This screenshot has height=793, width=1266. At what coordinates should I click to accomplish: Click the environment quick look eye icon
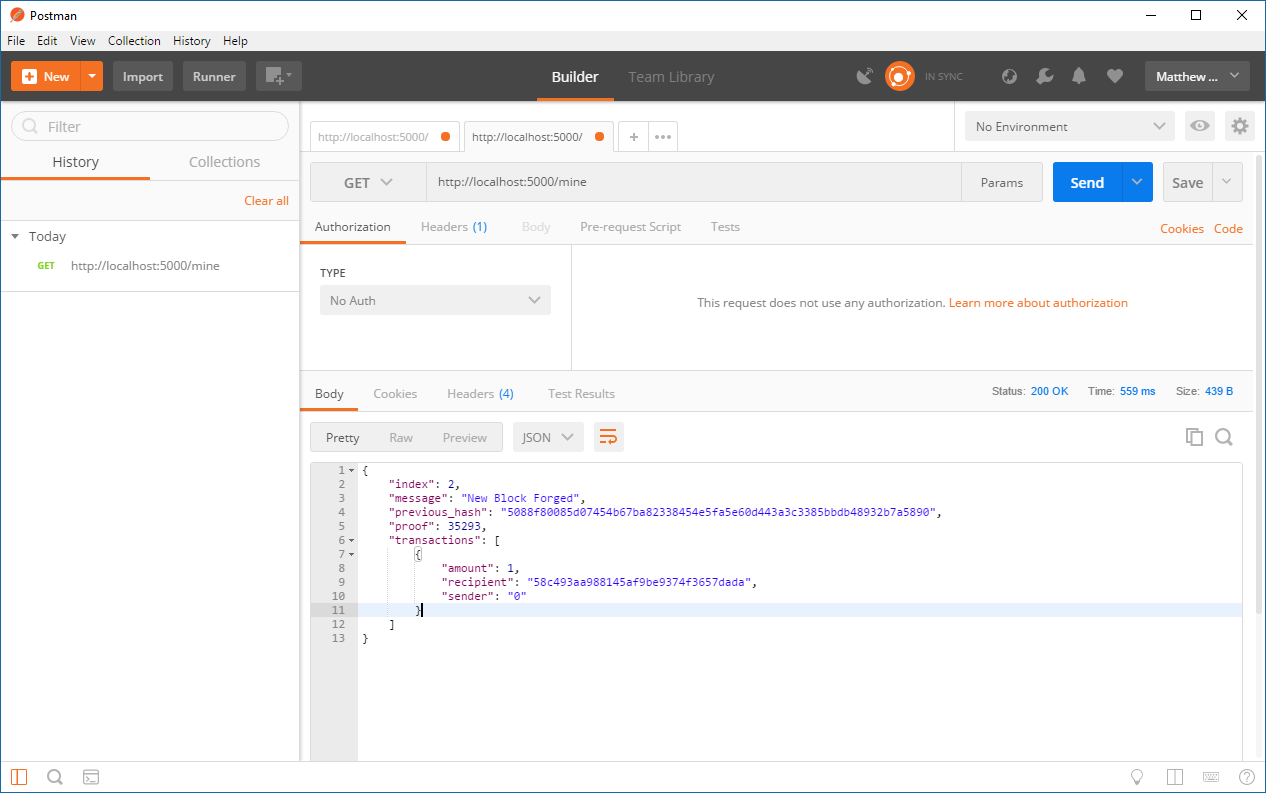tap(1200, 126)
